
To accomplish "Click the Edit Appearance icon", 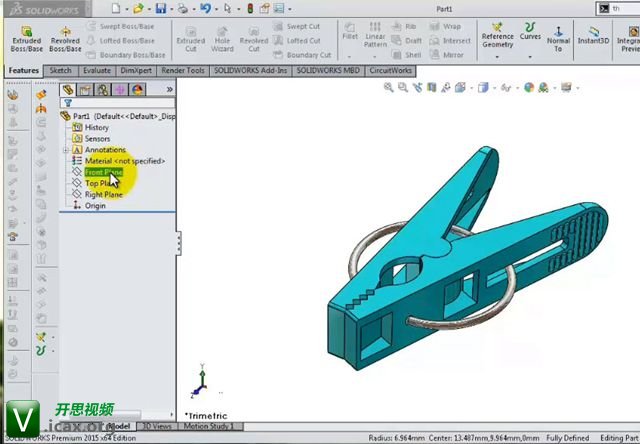I will (x=529, y=87).
